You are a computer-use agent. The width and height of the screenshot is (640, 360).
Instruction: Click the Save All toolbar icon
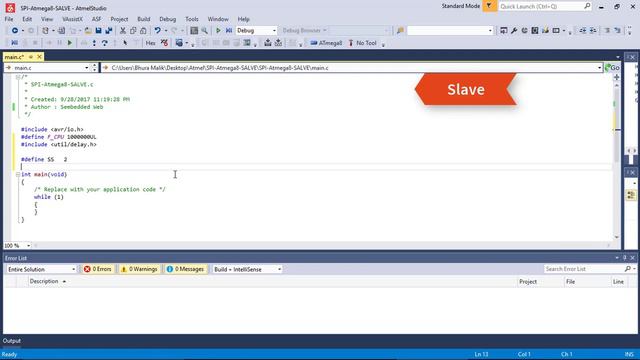[109, 31]
